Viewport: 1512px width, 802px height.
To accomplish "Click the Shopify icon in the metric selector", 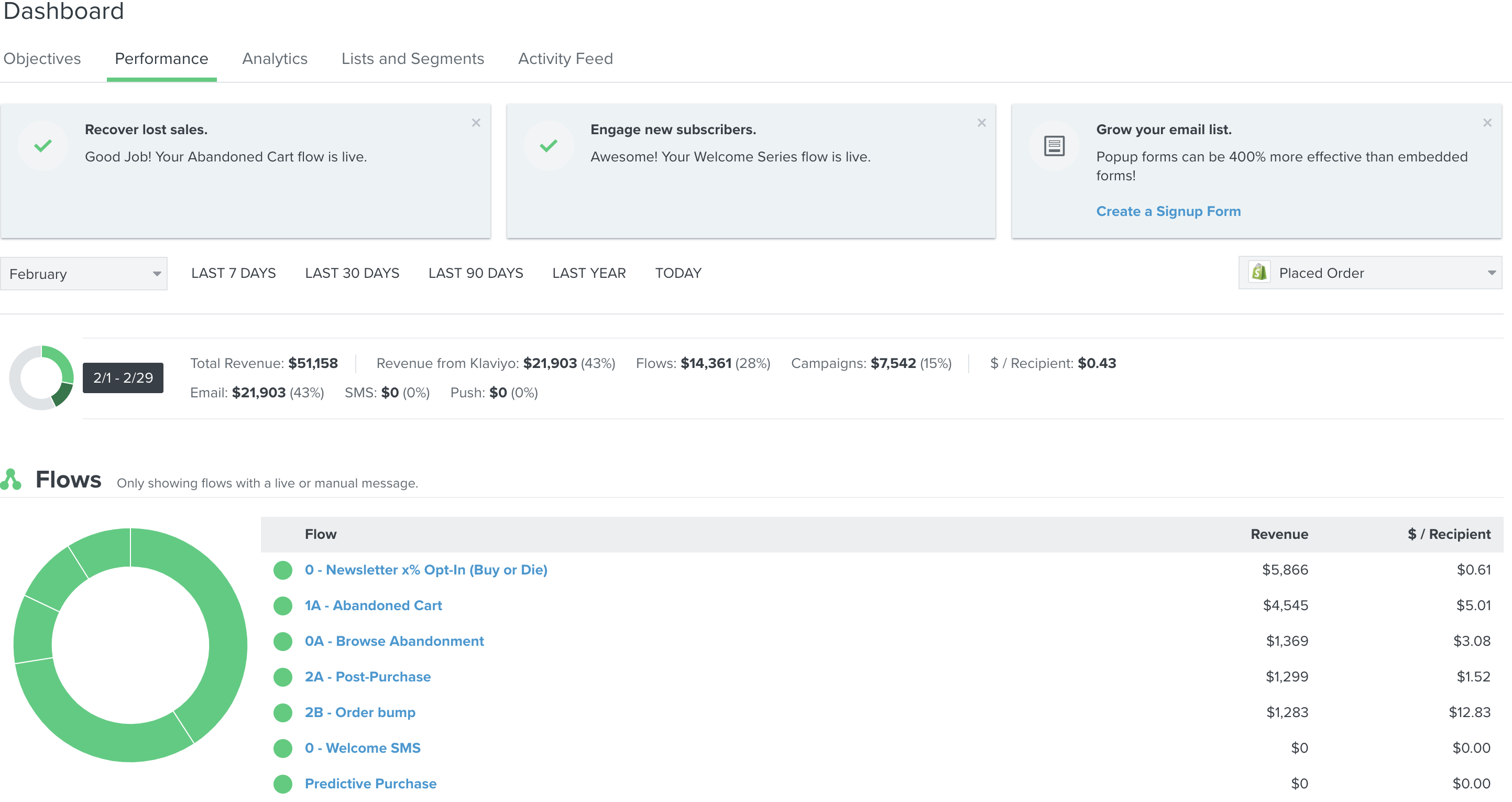I will point(1259,272).
